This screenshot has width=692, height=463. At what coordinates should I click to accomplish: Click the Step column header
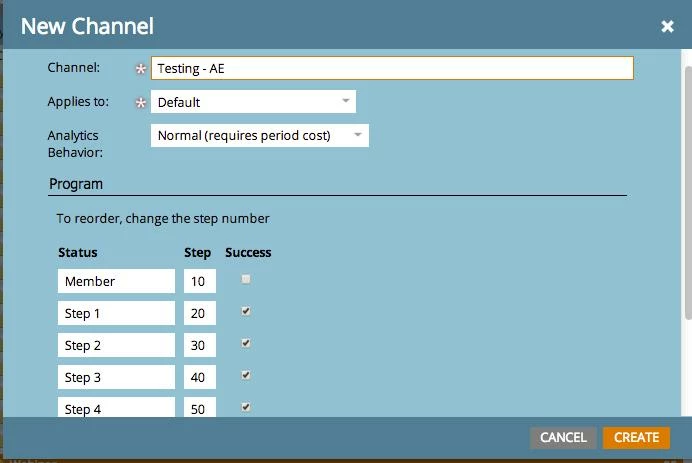point(197,253)
